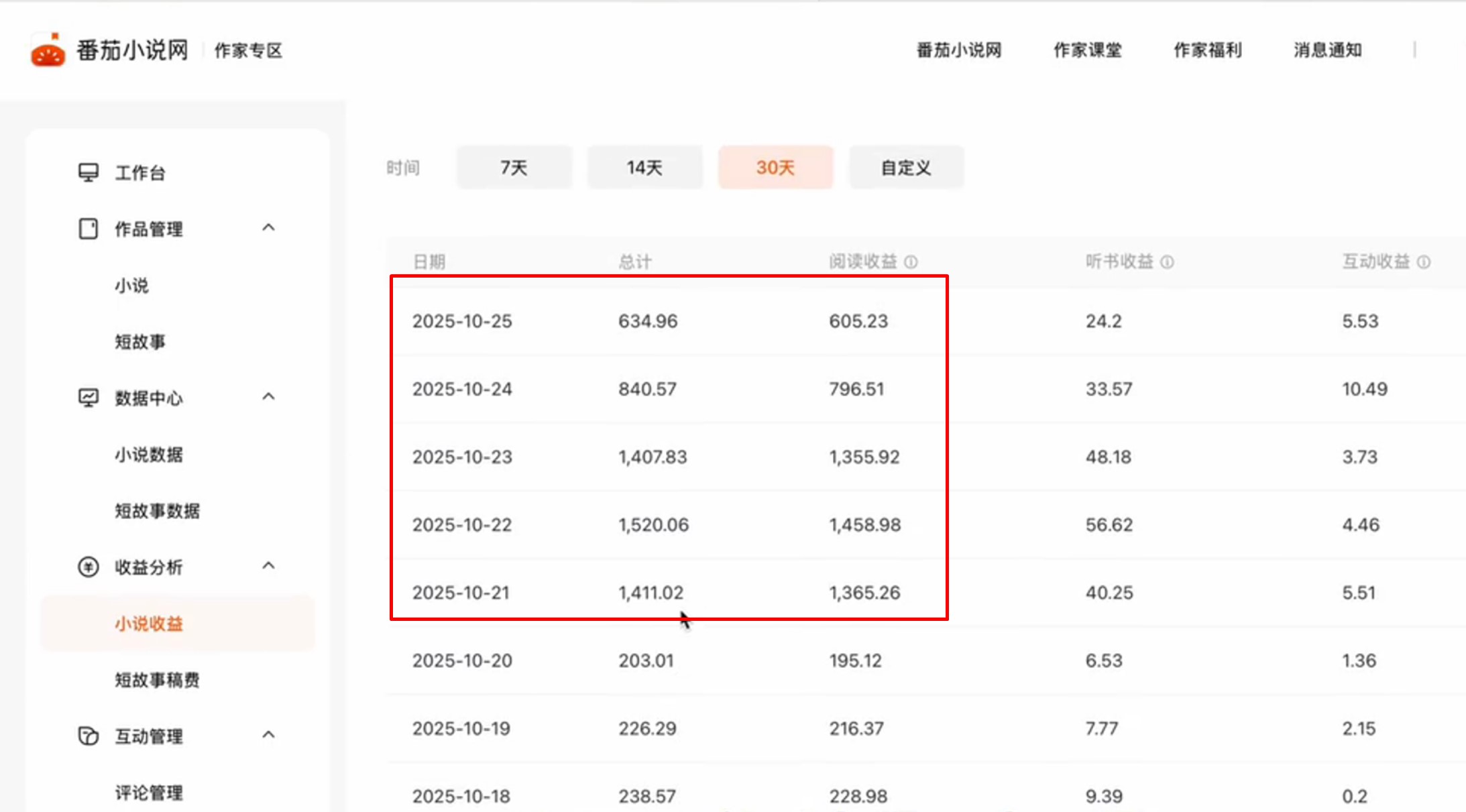Select the 7天 time filter
The width and height of the screenshot is (1466, 812).
point(514,168)
